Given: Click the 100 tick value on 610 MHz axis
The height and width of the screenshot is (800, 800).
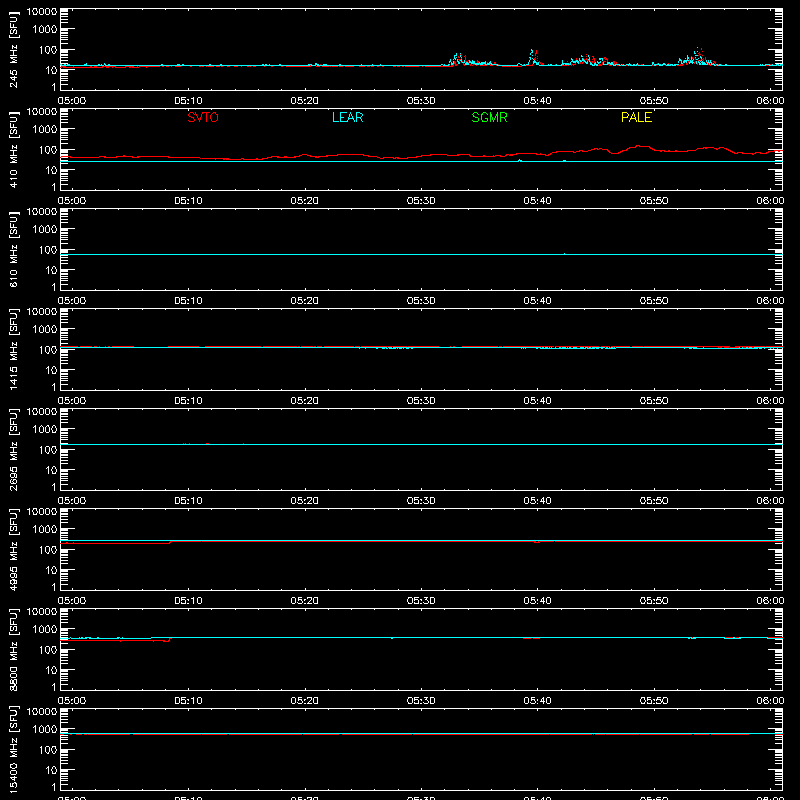Looking at the screenshot, I should coord(48,250).
